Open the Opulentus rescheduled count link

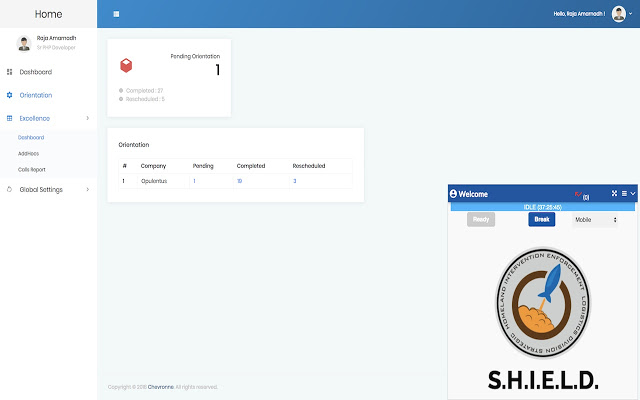295,181
